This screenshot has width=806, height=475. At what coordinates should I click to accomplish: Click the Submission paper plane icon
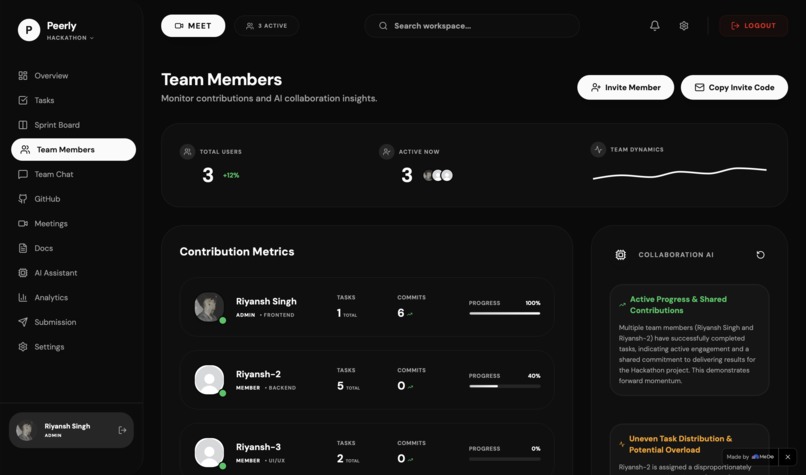23,322
